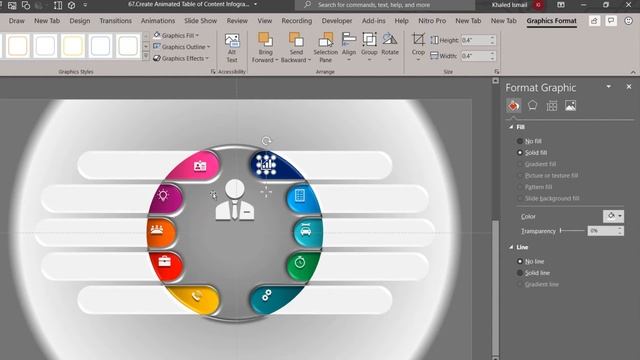Open the Size dialog launcher
The image size is (640, 360).
pyautogui.click(x=496, y=71)
